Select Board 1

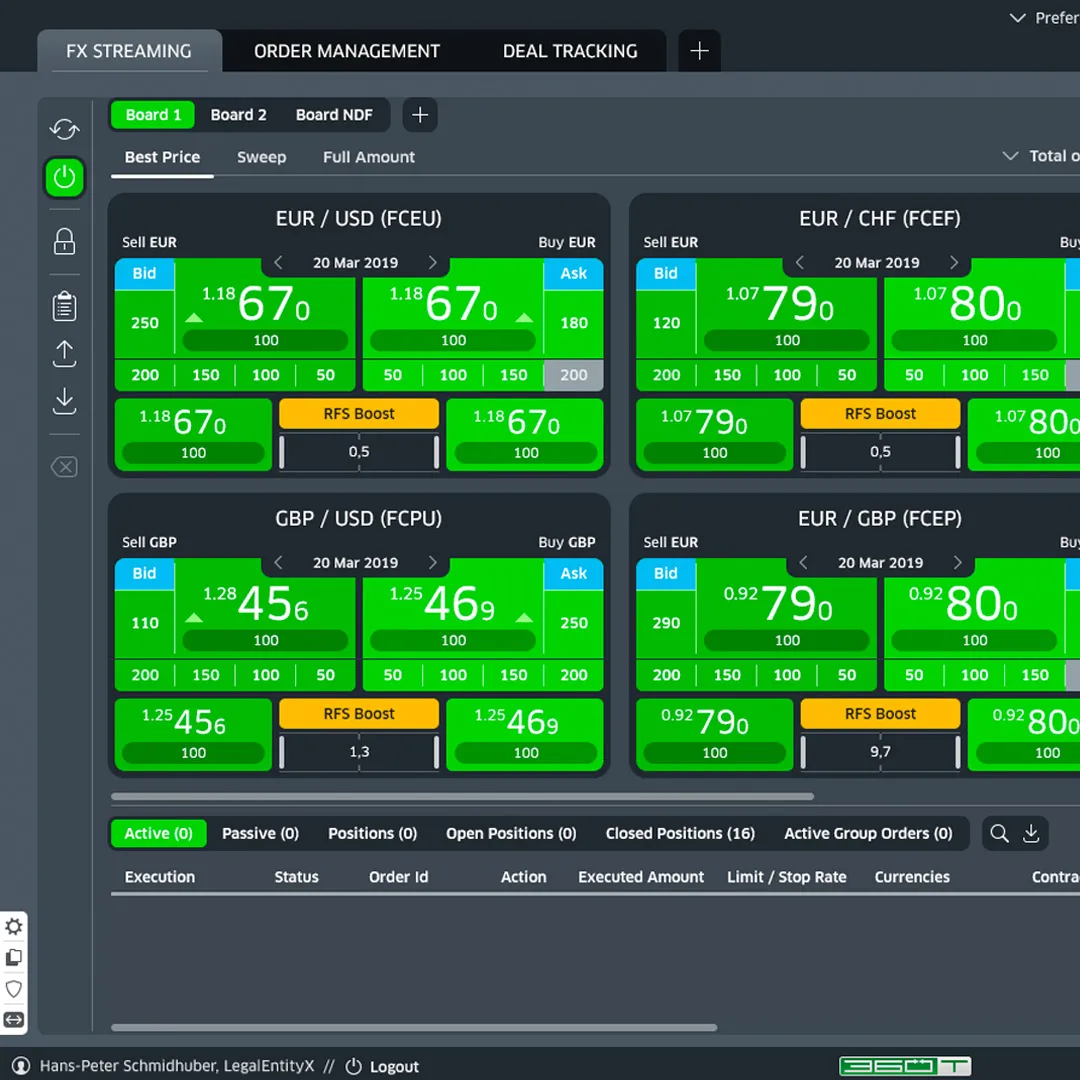pos(153,115)
